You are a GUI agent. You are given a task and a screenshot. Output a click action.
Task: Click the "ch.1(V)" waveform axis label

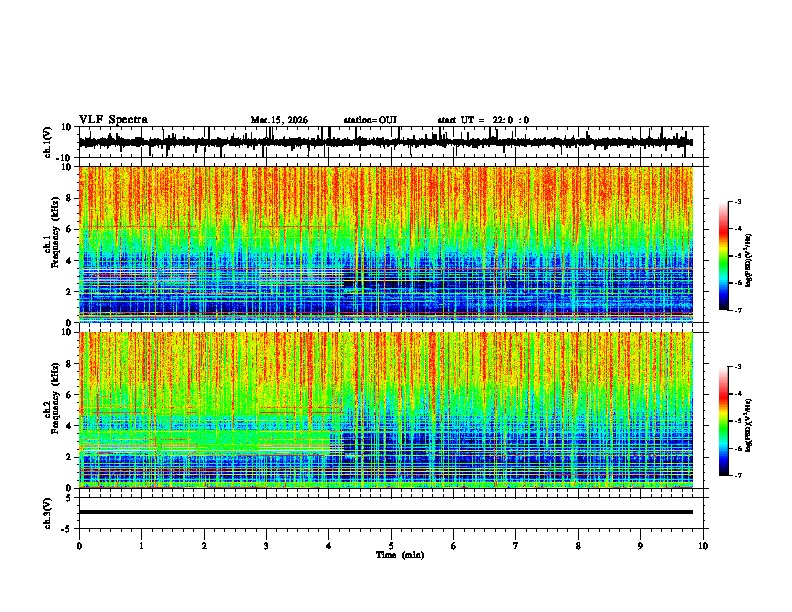tap(48, 142)
